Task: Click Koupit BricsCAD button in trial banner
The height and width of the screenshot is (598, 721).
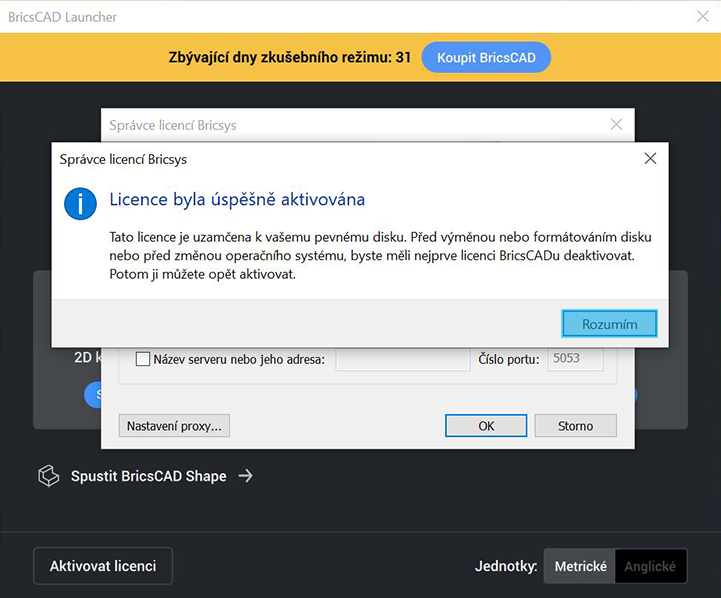Action: pyautogui.click(x=486, y=57)
